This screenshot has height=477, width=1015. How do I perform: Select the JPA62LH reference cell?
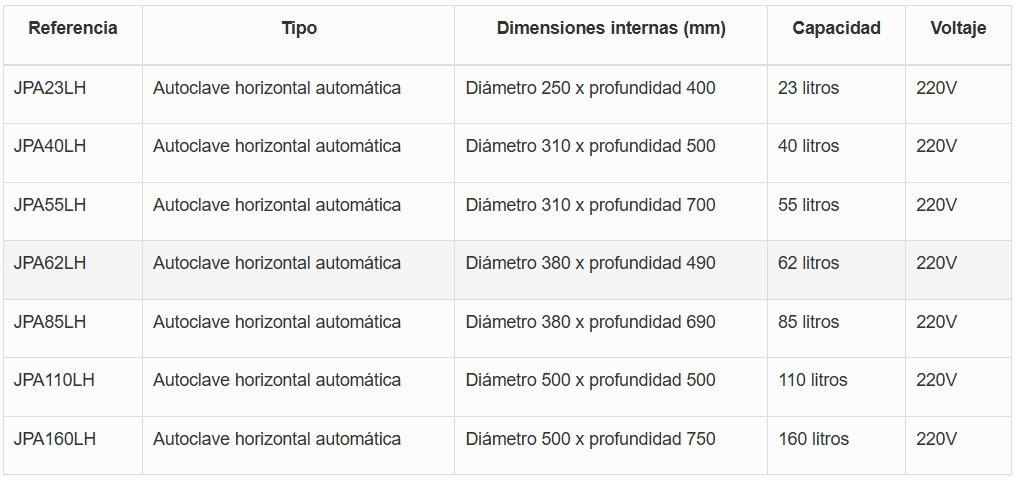tap(50, 263)
